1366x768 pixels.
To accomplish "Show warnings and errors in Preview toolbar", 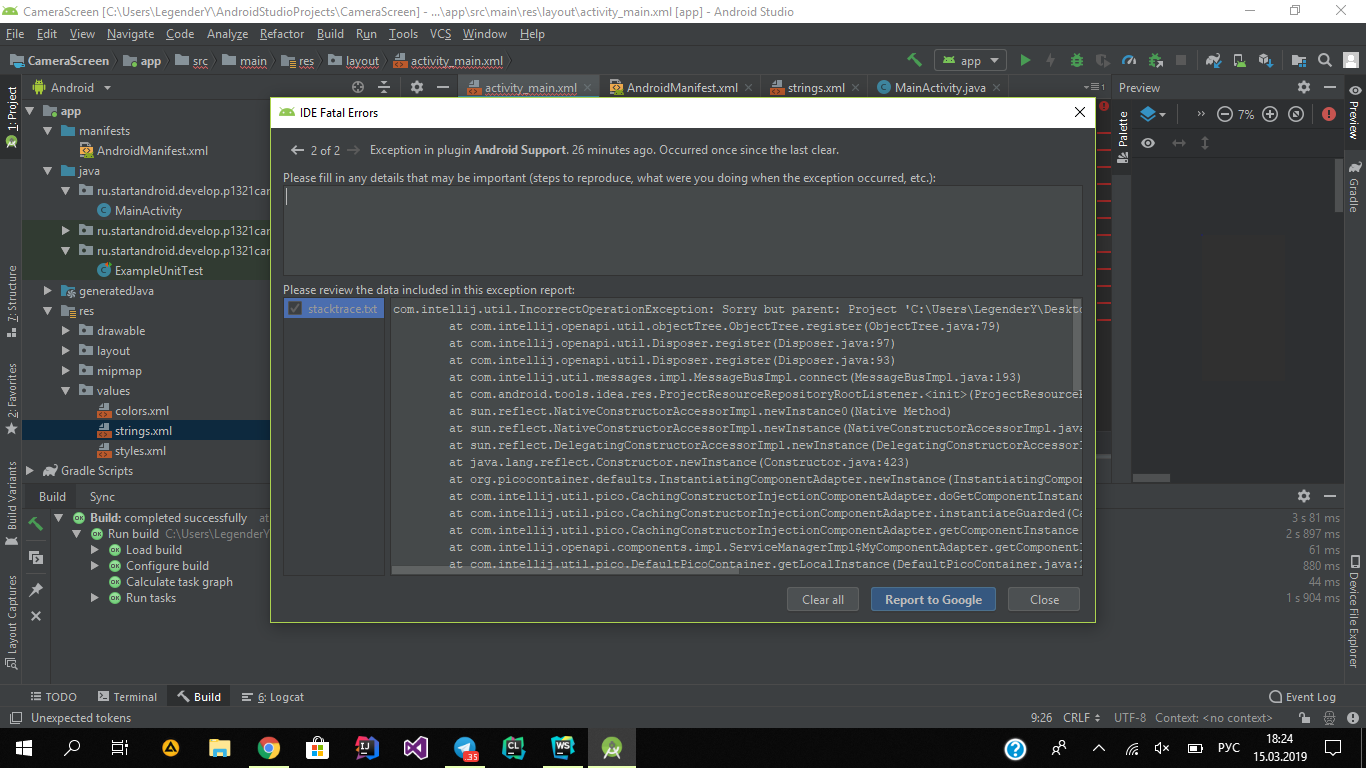I will pos(1329,114).
